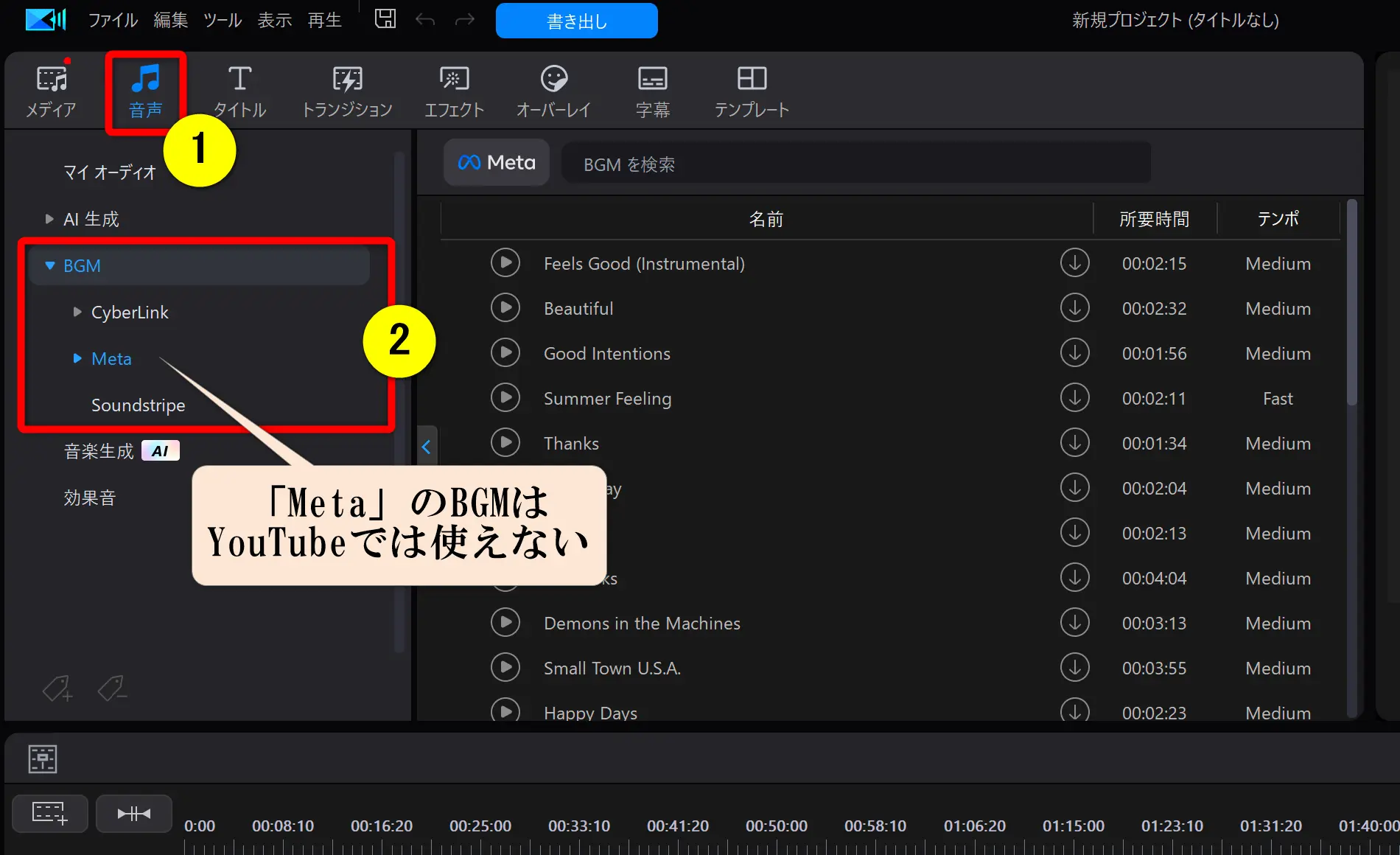Click the timeline track manager icon
Screen dimensions: 1400x855
tap(43, 759)
